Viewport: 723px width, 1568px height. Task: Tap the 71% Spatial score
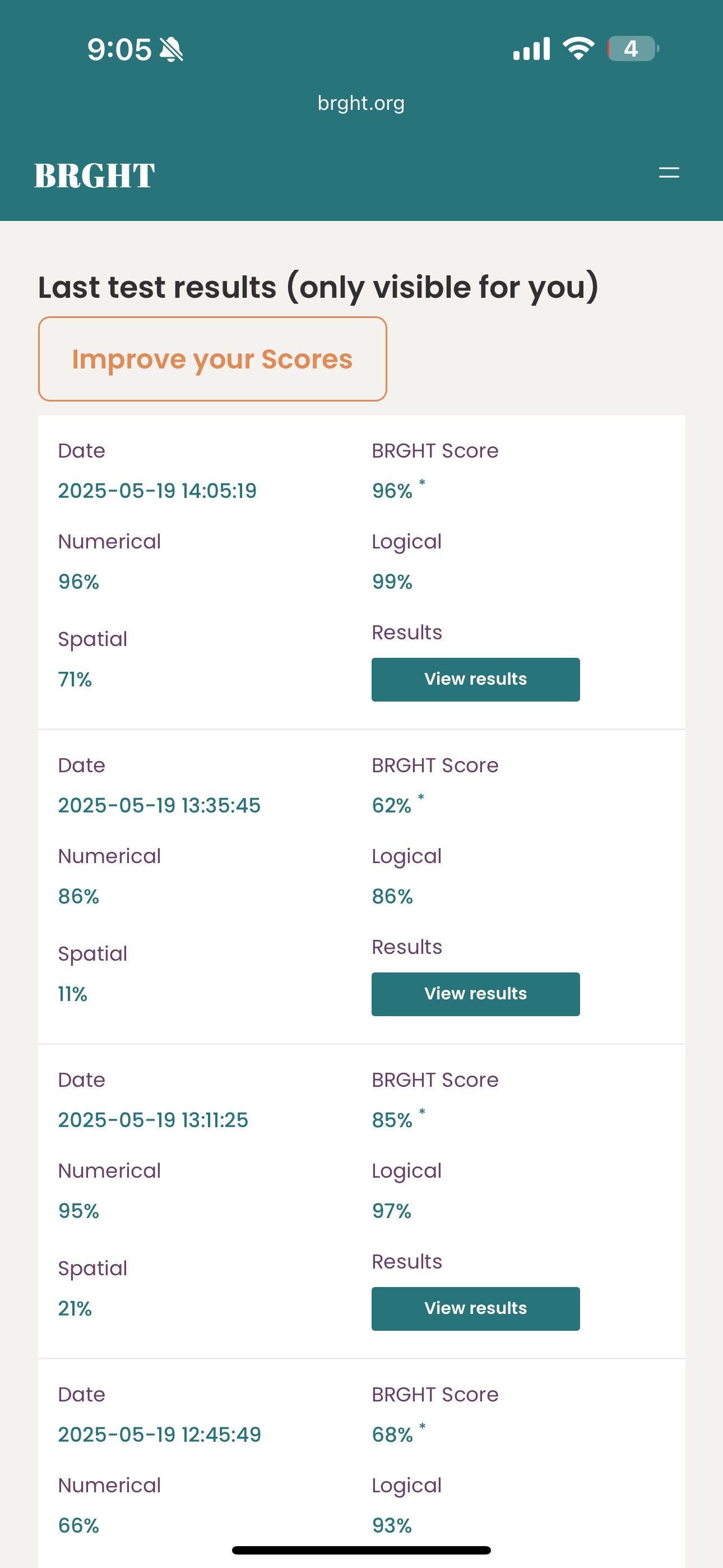pos(75,679)
